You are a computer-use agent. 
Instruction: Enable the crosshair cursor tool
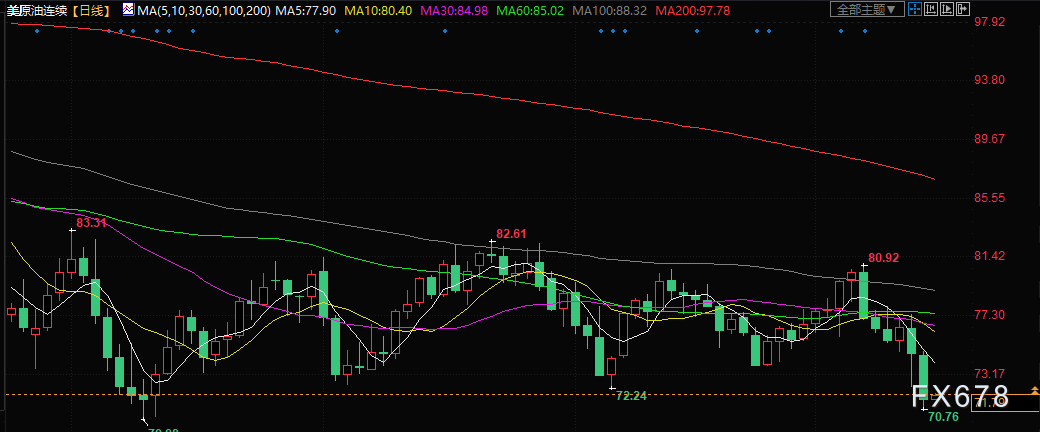pos(915,9)
